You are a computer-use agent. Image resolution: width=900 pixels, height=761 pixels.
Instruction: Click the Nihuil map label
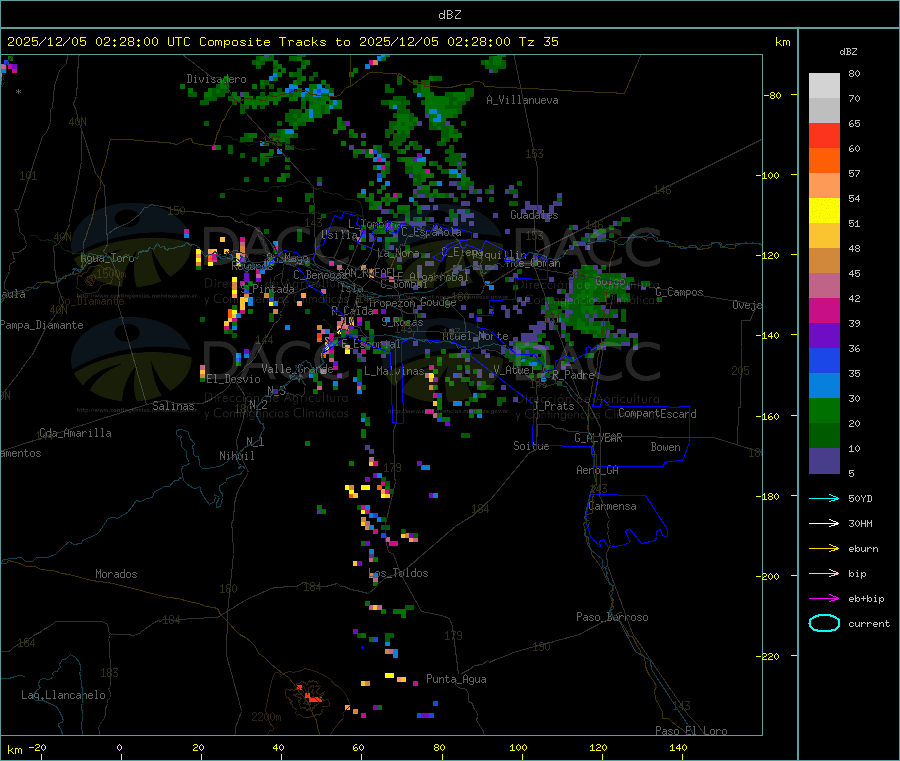pos(236,456)
